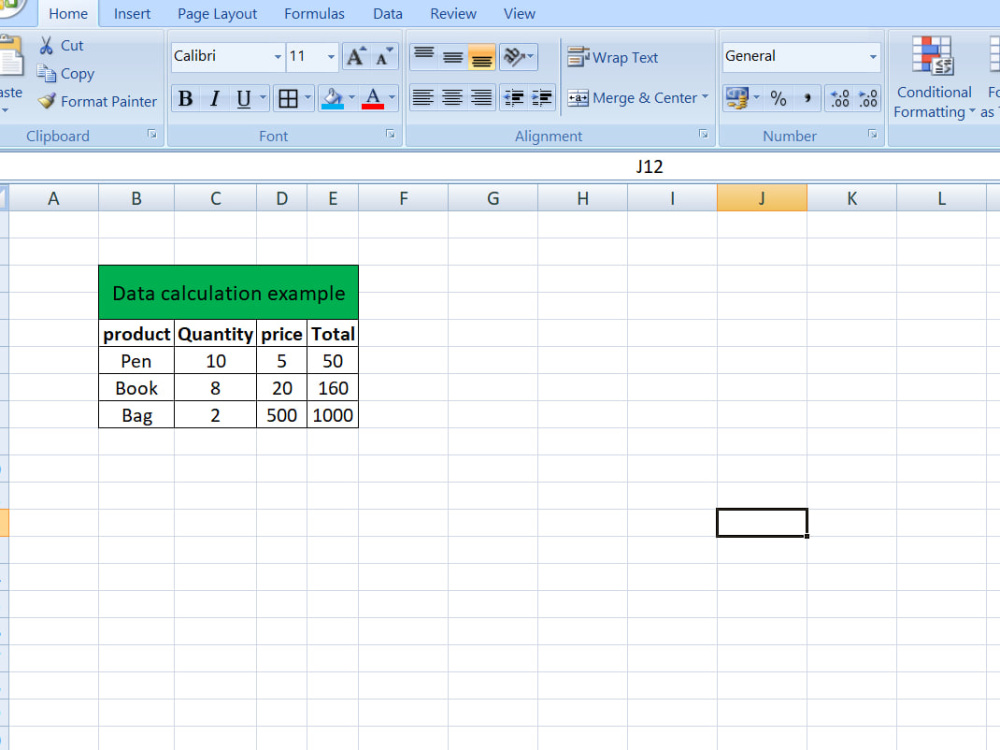Select column F header
The height and width of the screenshot is (750, 1000).
pyautogui.click(x=404, y=198)
